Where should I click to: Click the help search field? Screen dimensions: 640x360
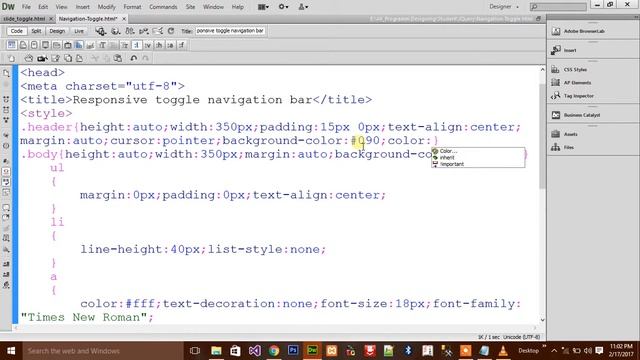click(x=558, y=7)
